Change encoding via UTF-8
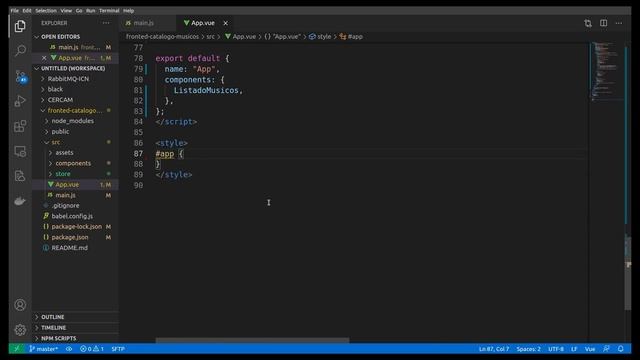This screenshot has height=360, width=640. click(x=556, y=349)
